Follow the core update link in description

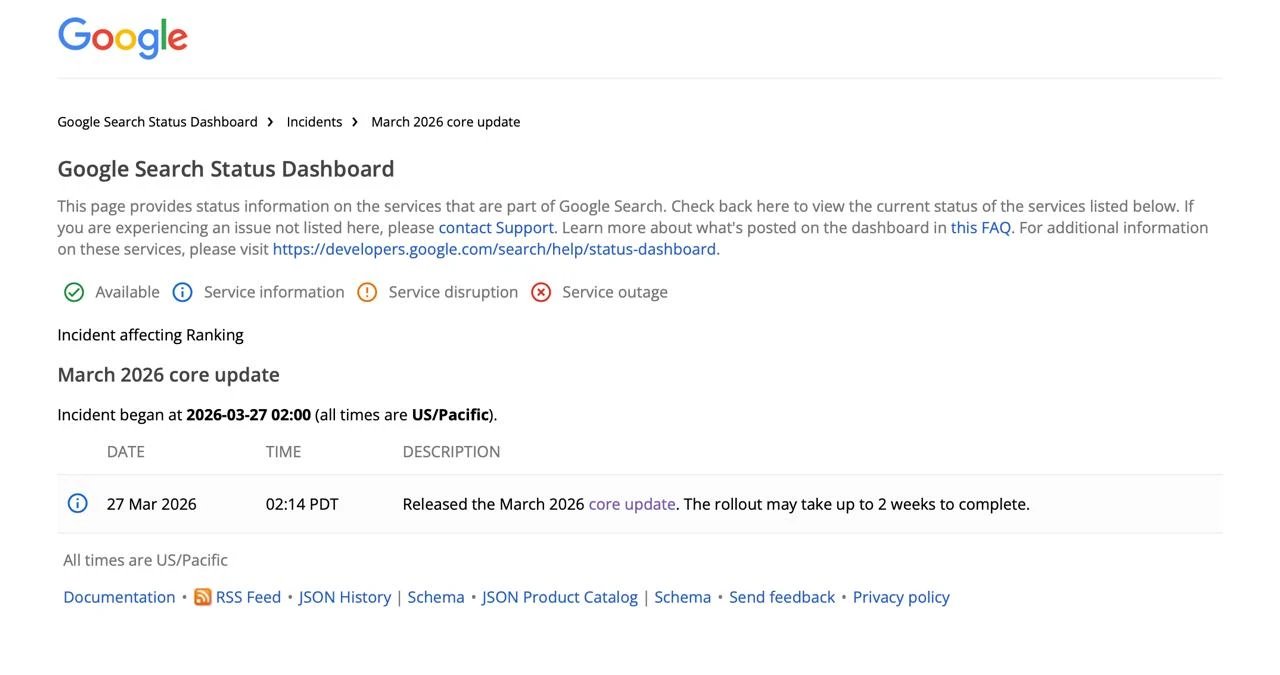click(632, 504)
